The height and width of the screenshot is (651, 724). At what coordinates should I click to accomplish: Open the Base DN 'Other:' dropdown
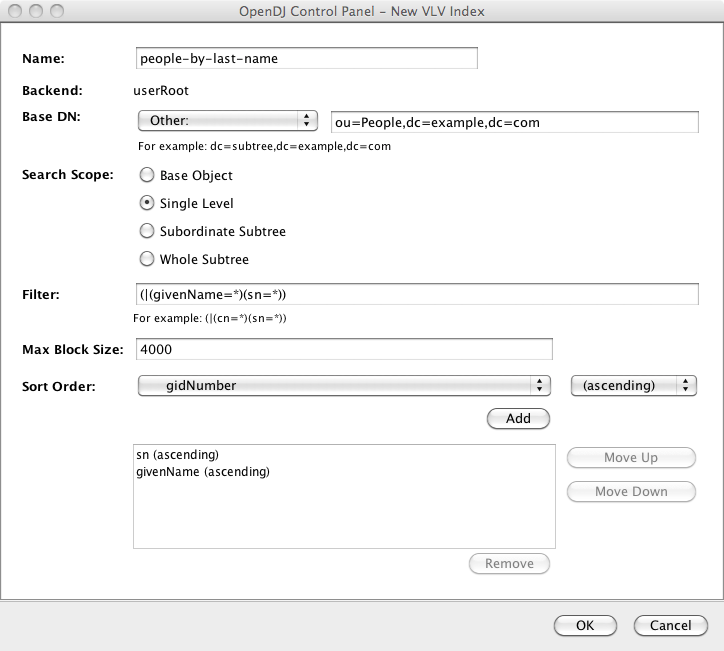[228, 121]
